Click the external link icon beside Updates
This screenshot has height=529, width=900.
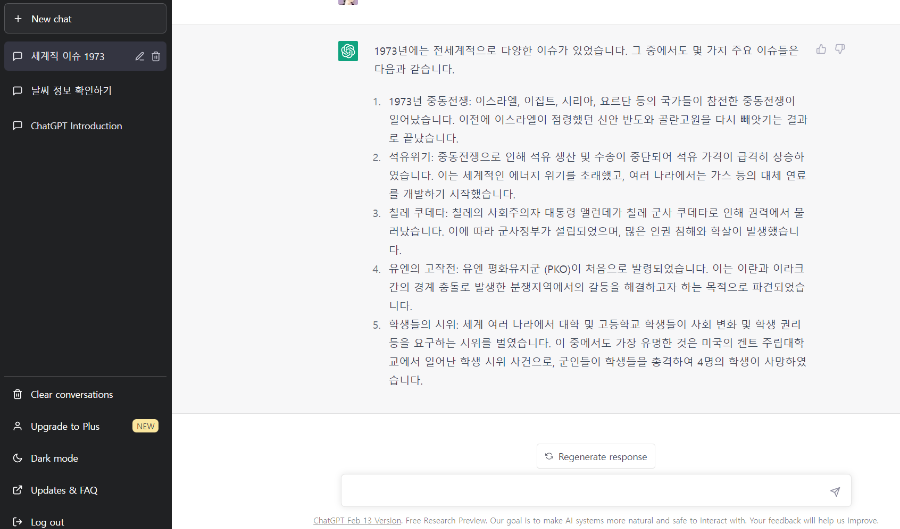pos(18,490)
